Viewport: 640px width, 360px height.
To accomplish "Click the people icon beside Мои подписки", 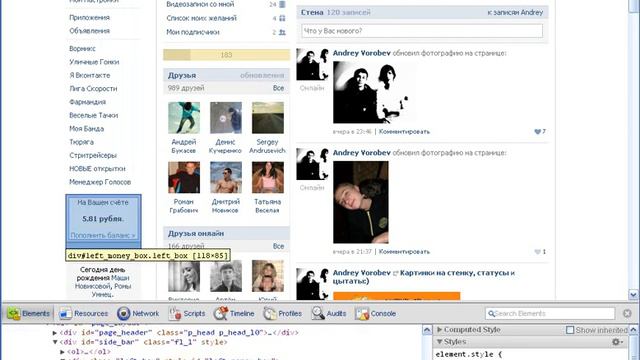I will 282,32.
